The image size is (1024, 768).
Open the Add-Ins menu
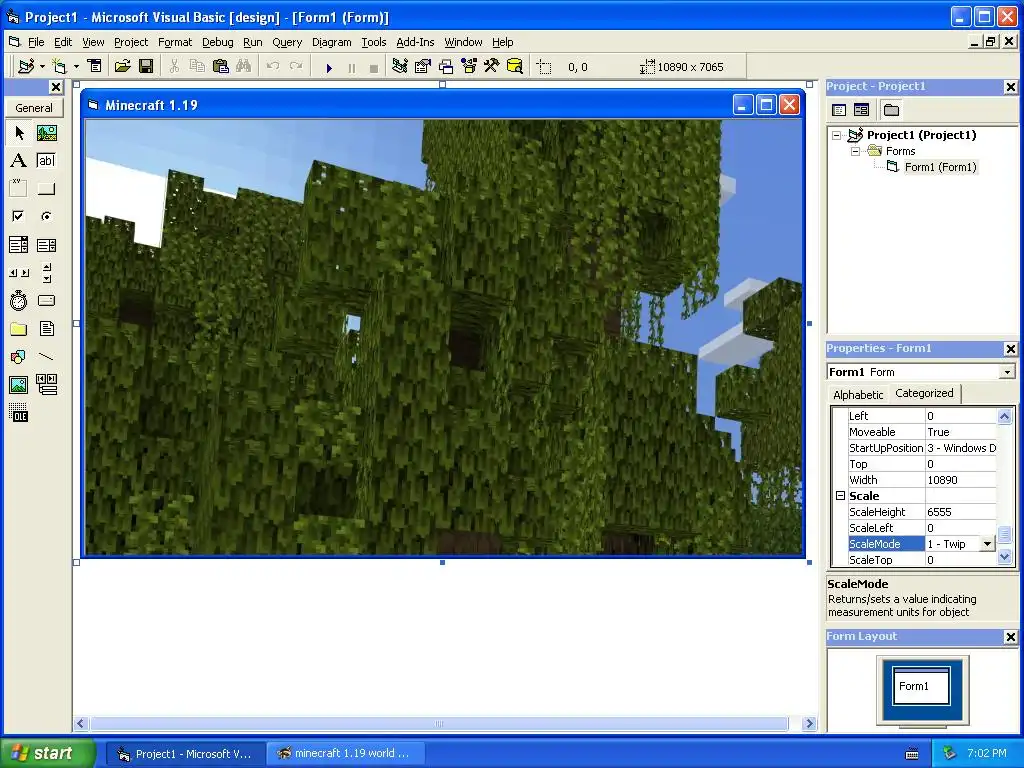click(415, 42)
